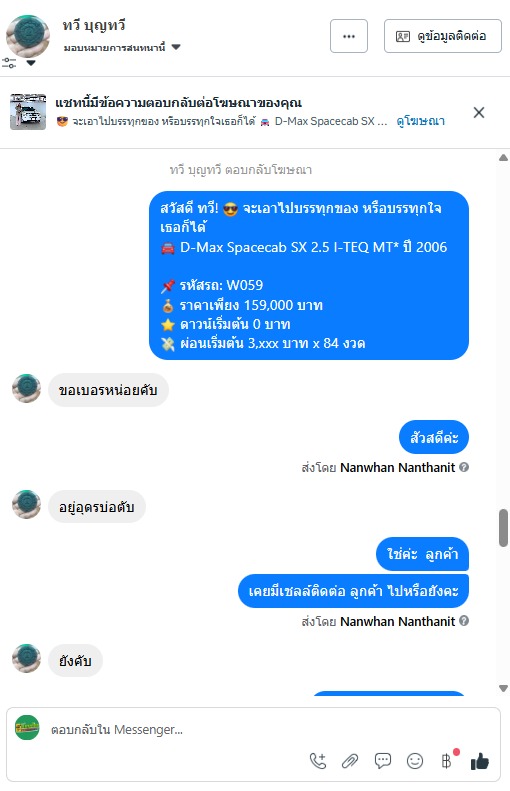The width and height of the screenshot is (510, 791).
Task: Attach a file with the paperclip icon
Action: pyautogui.click(x=350, y=760)
